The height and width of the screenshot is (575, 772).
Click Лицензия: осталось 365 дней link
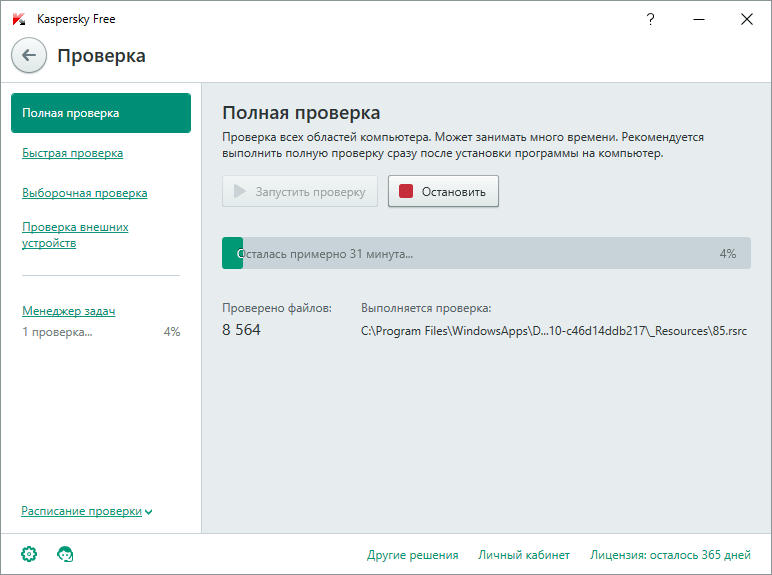670,555
